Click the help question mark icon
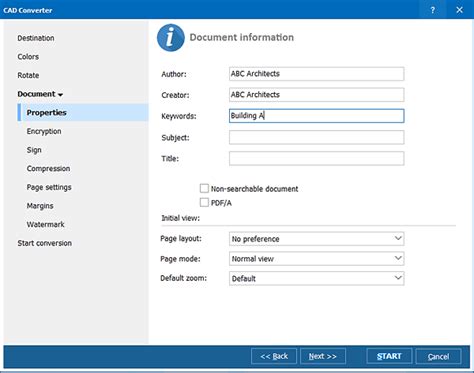474x373 pixels. pos(432,10)
